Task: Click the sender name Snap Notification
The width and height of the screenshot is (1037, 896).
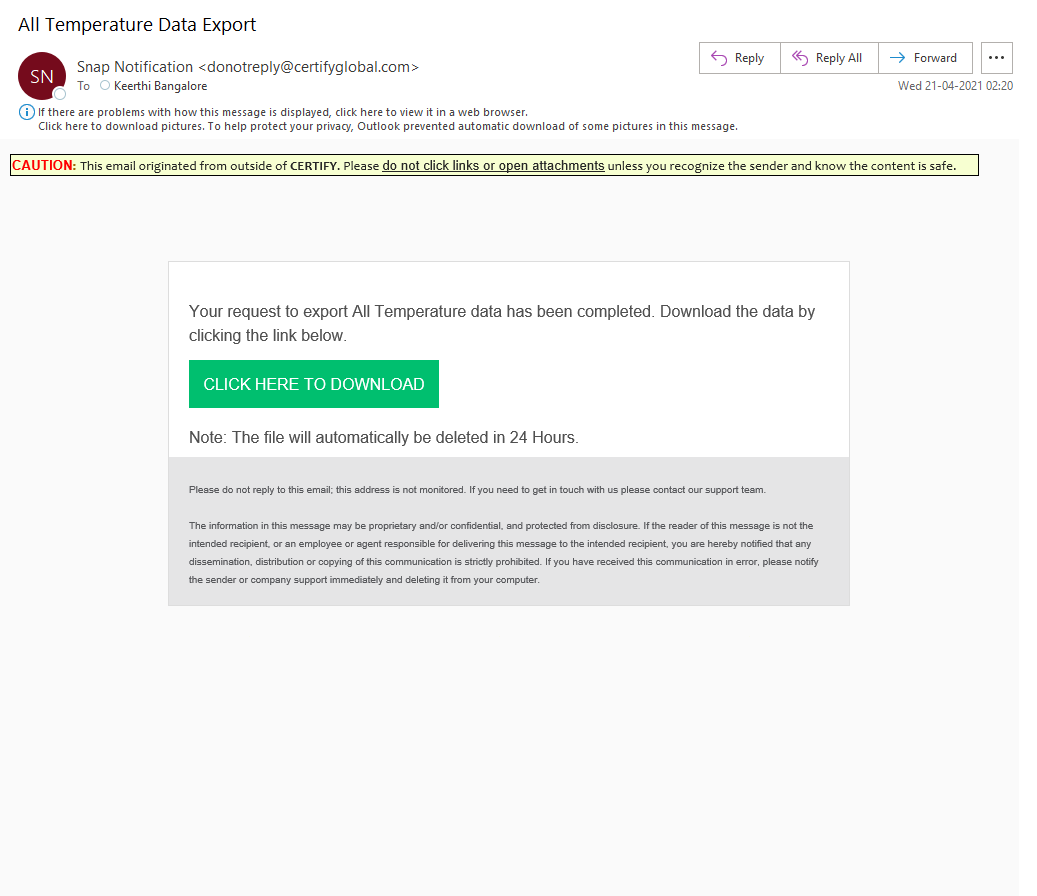Action: coord(135,67)
